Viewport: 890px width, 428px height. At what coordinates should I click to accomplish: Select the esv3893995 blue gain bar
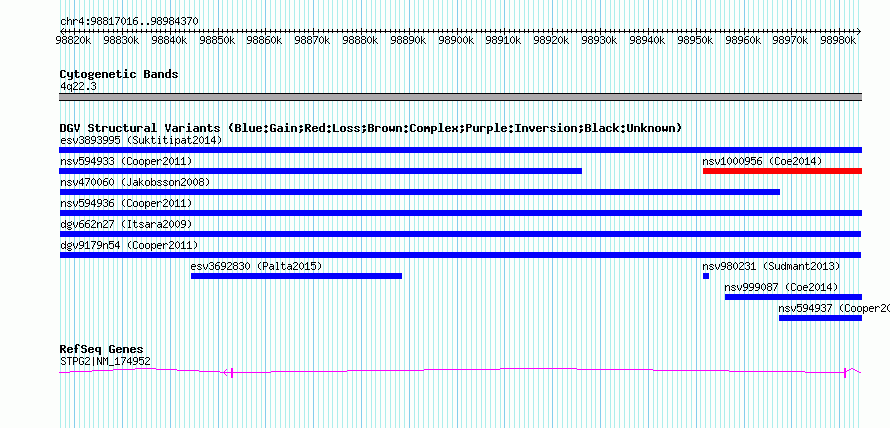(x=460, y=150)
